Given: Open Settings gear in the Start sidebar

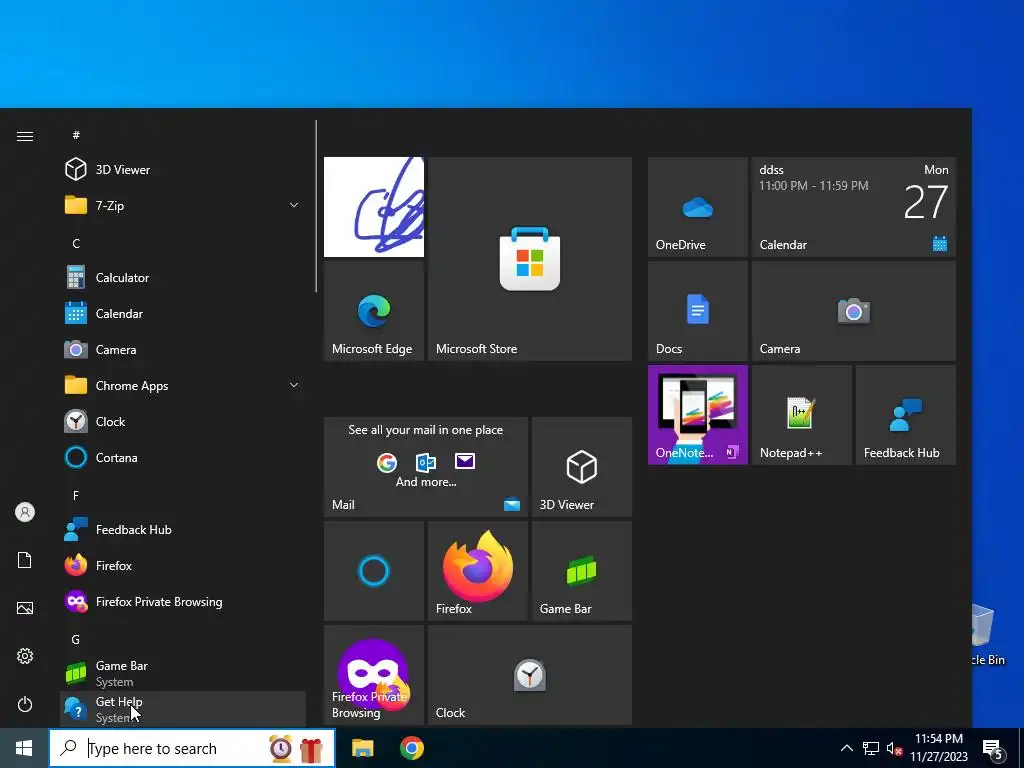Looking at the screenshot, I should click(x=25, y=656).
